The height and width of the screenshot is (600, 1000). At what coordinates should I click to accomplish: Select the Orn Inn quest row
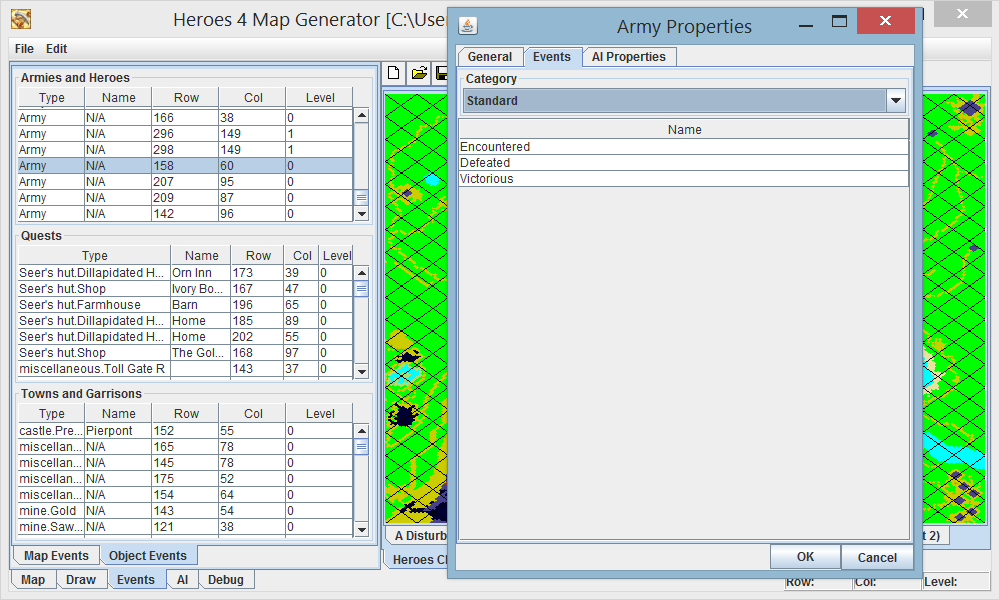coord(186,272)
